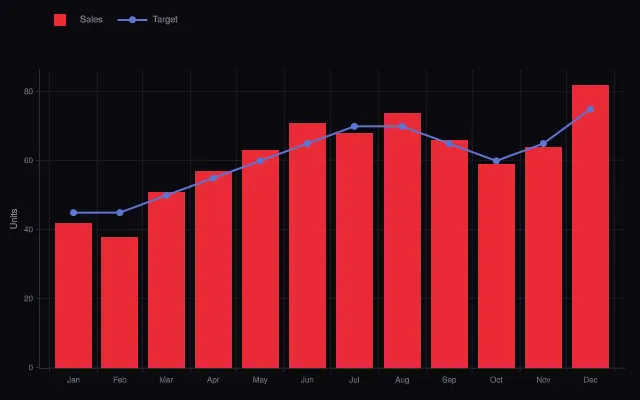This screenshot has width=640, height=400.
Task: Click the Jul target data point
Action: point(354,127)
